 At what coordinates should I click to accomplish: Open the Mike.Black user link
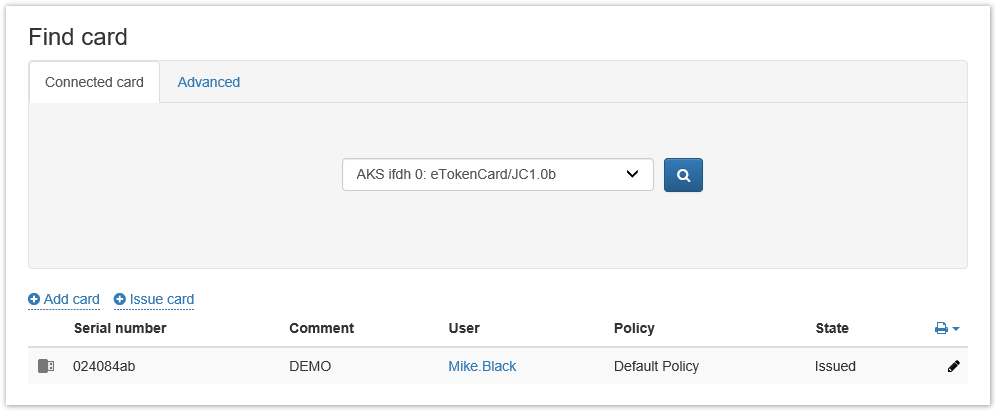pos(482,366)
